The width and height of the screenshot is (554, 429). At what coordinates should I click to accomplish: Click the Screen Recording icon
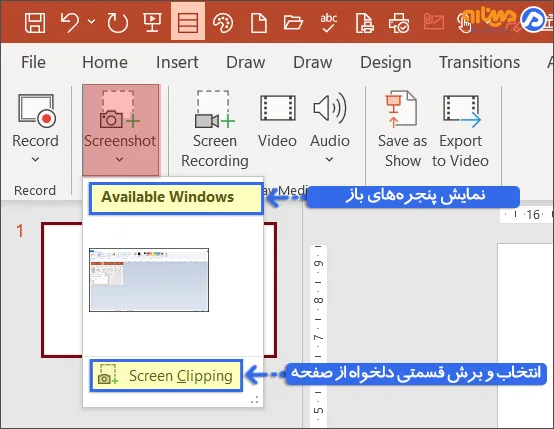pyautogui.click(x=215, y=109)
